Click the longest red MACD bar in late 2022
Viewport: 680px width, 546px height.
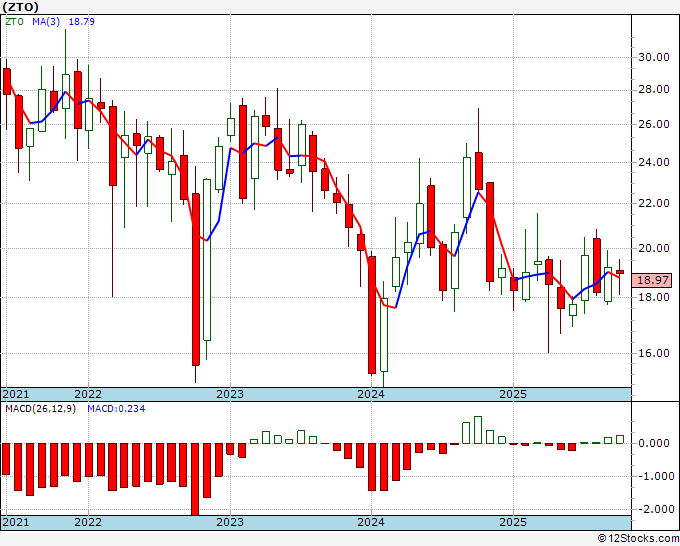[x=195, y=479]
